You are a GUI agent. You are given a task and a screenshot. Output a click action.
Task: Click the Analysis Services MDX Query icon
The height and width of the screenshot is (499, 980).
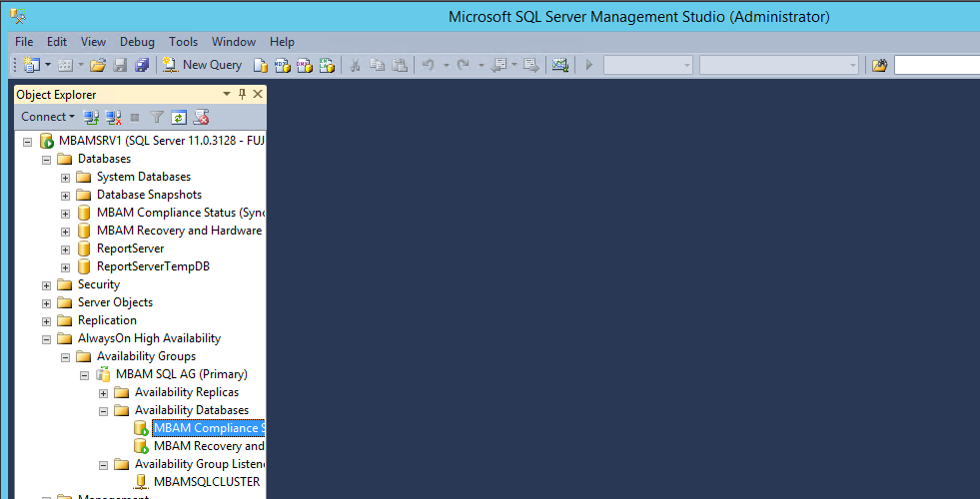282,65
